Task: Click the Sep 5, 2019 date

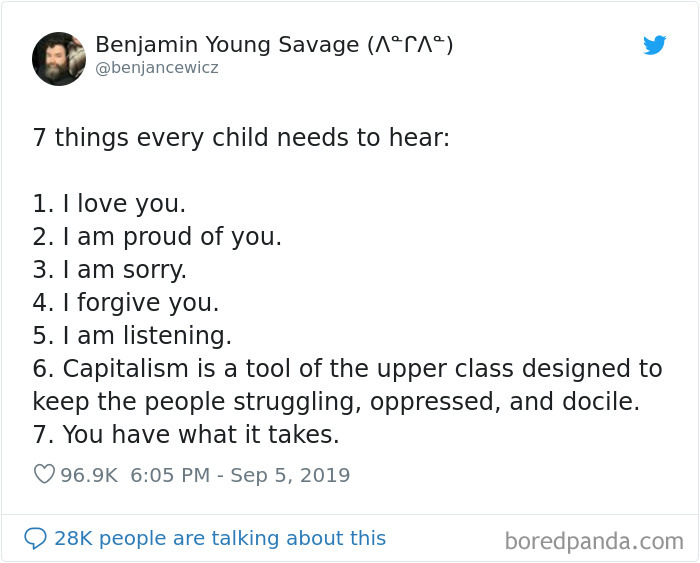Action: pyautogui.click(x=290, y=475)
